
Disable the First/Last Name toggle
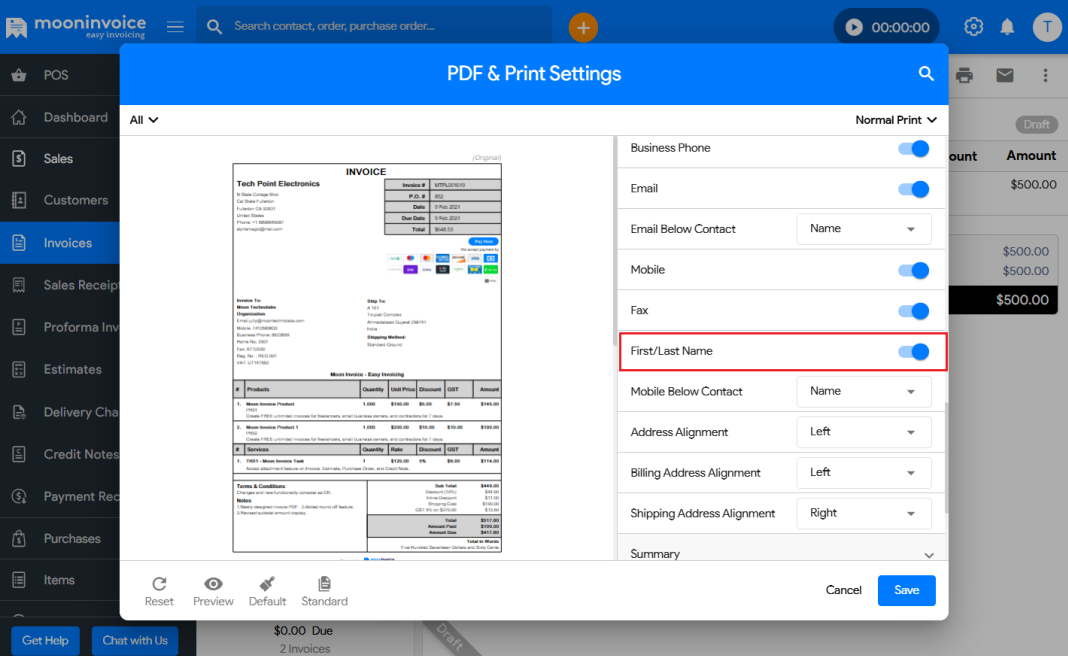point(913,351)
